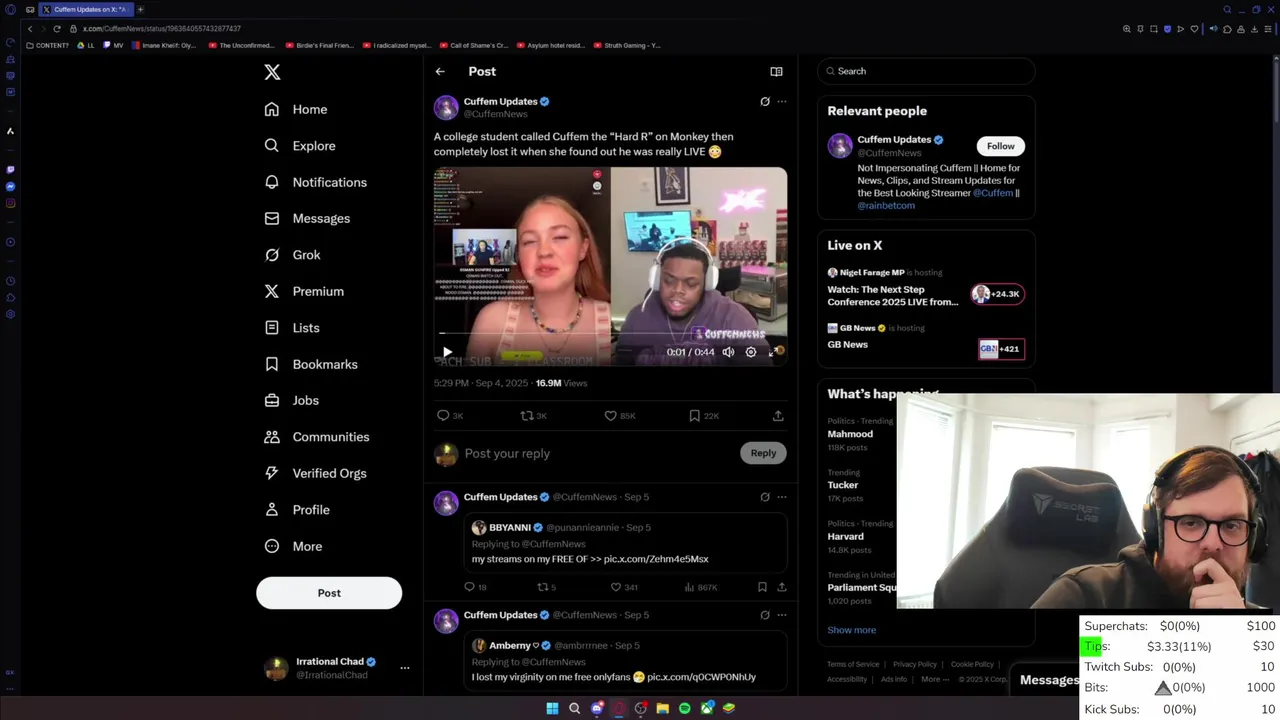Repost the main post (3K)

(534, 415)
